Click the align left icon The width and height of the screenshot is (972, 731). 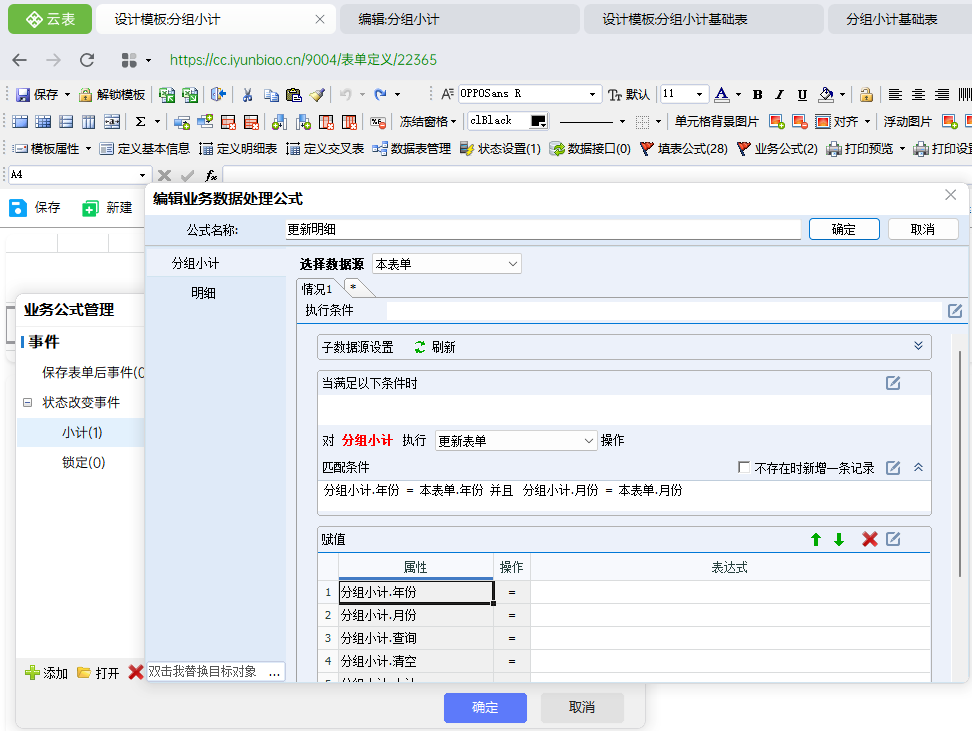[x=895, y=94]
